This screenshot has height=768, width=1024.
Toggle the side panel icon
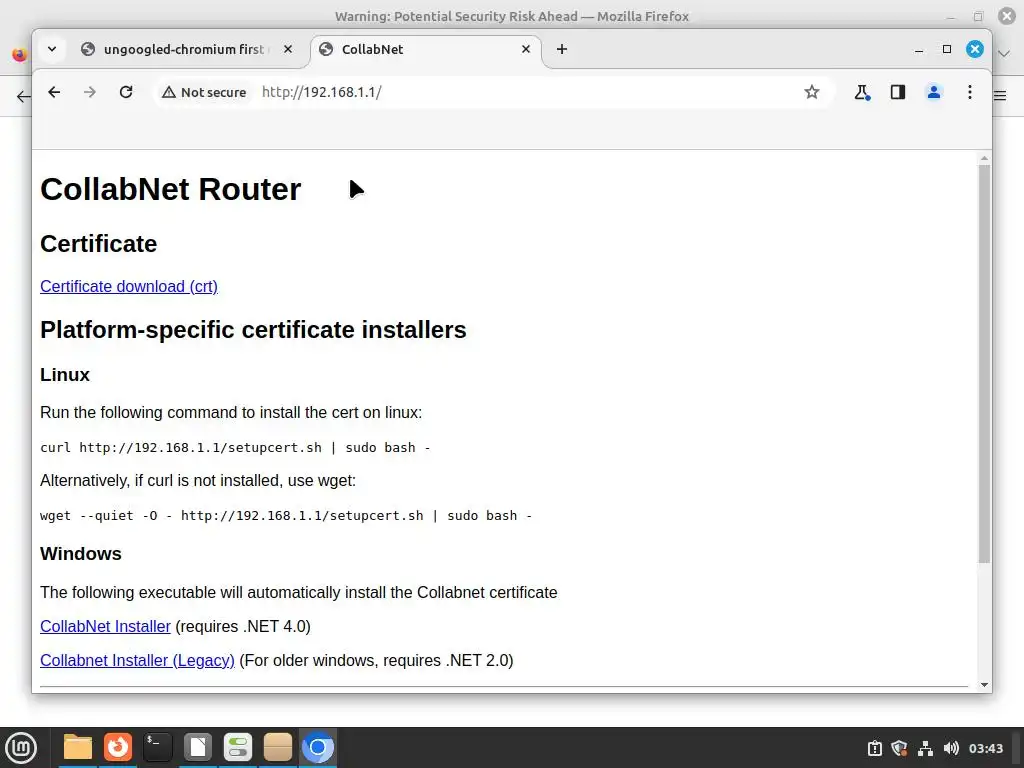point(898,92)
